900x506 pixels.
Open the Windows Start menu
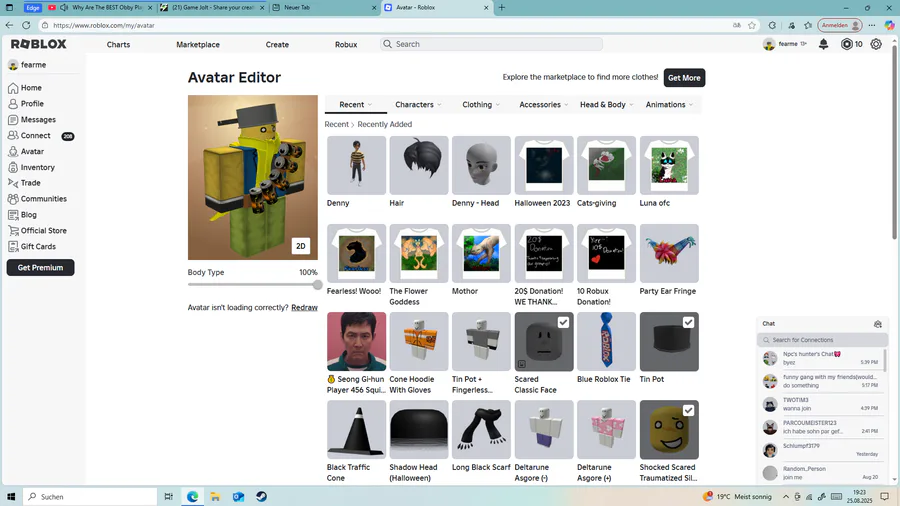pyautogui.click(x=11, y=496)
